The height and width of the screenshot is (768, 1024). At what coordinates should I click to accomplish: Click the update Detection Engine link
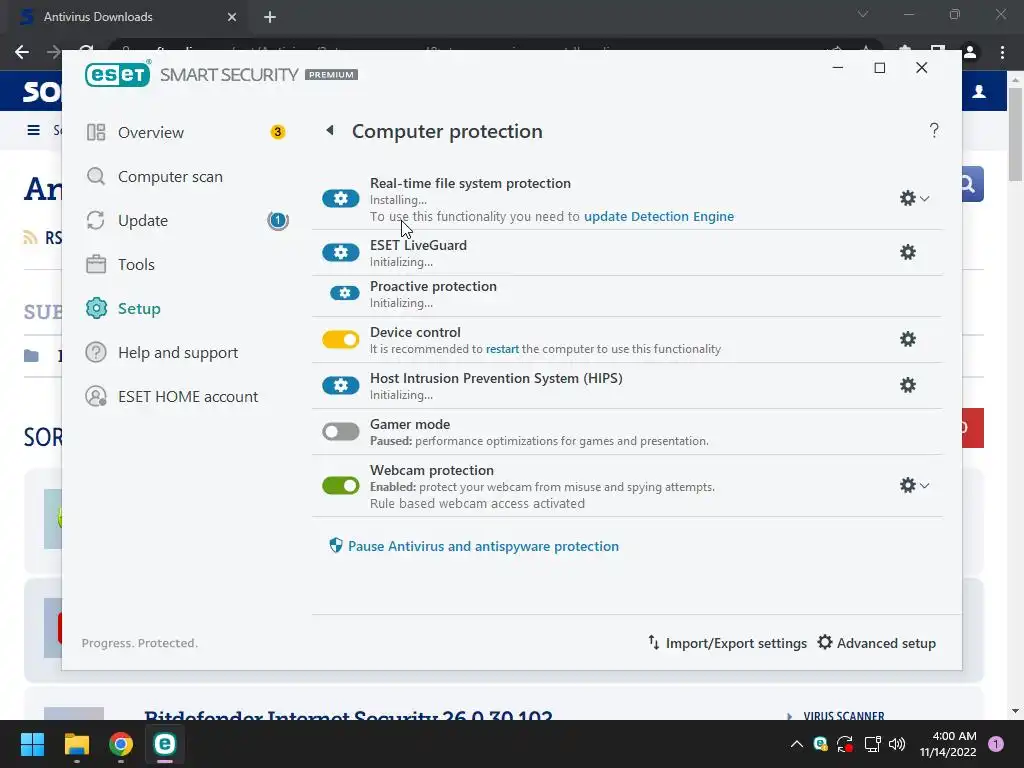659,216
